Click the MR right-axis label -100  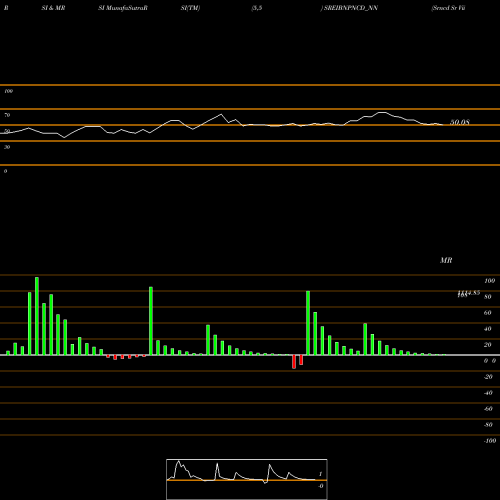tap(490, 441)
